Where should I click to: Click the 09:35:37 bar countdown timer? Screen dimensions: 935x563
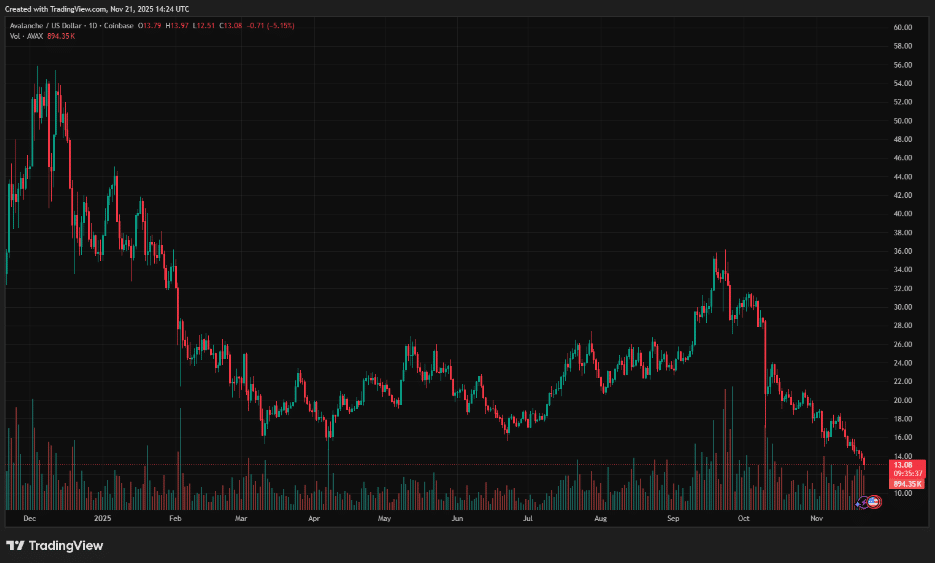point(902,475)
